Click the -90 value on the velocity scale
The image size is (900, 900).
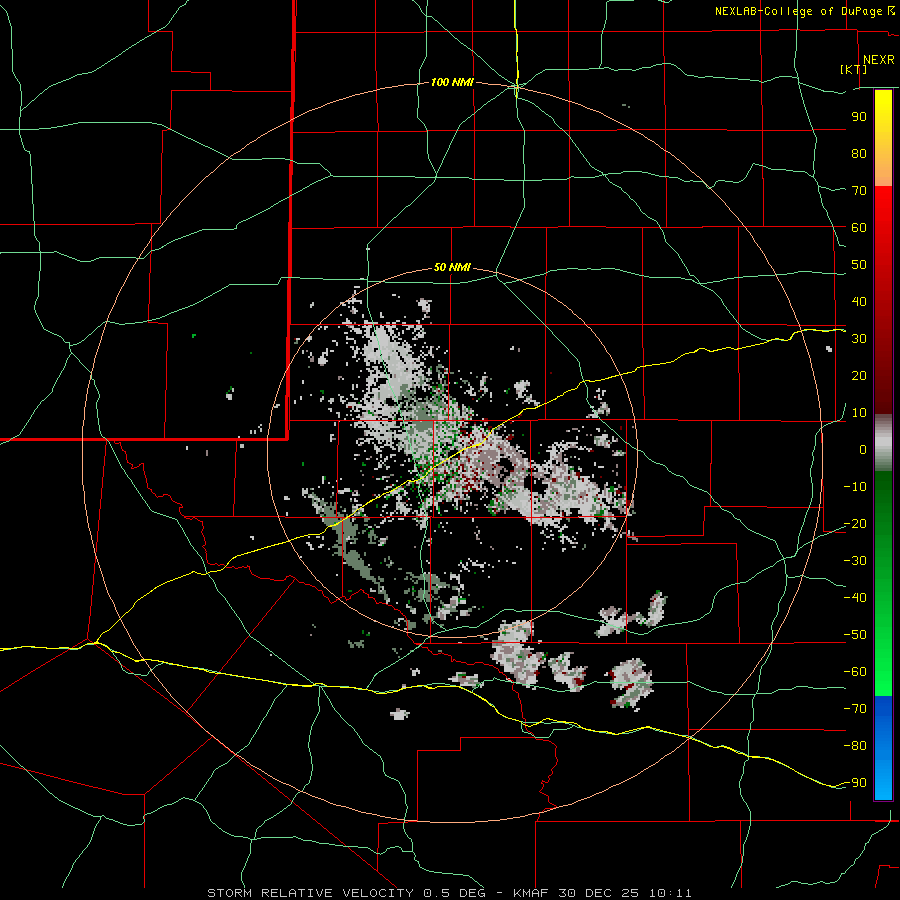(x=855, y=783)
